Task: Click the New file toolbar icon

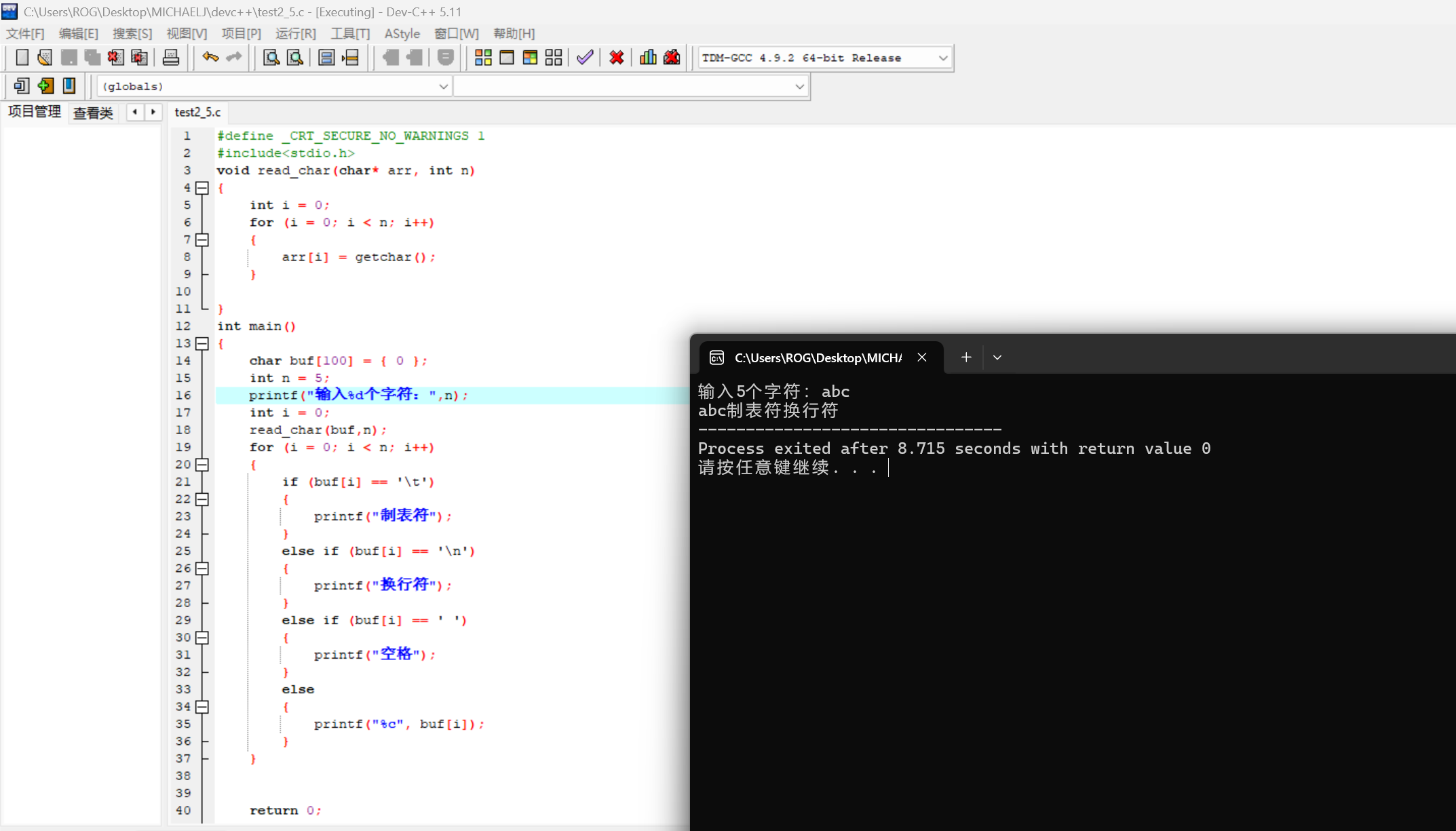Action: [x=22, y=58]
